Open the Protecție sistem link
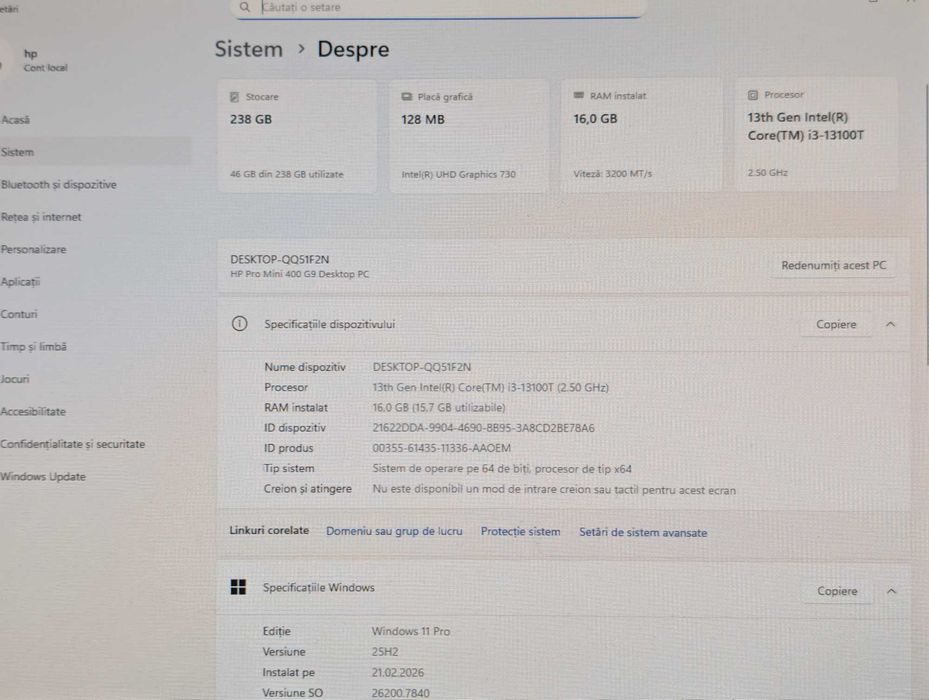The height and width of the screenshot is (700, 929). pos(520,532)
